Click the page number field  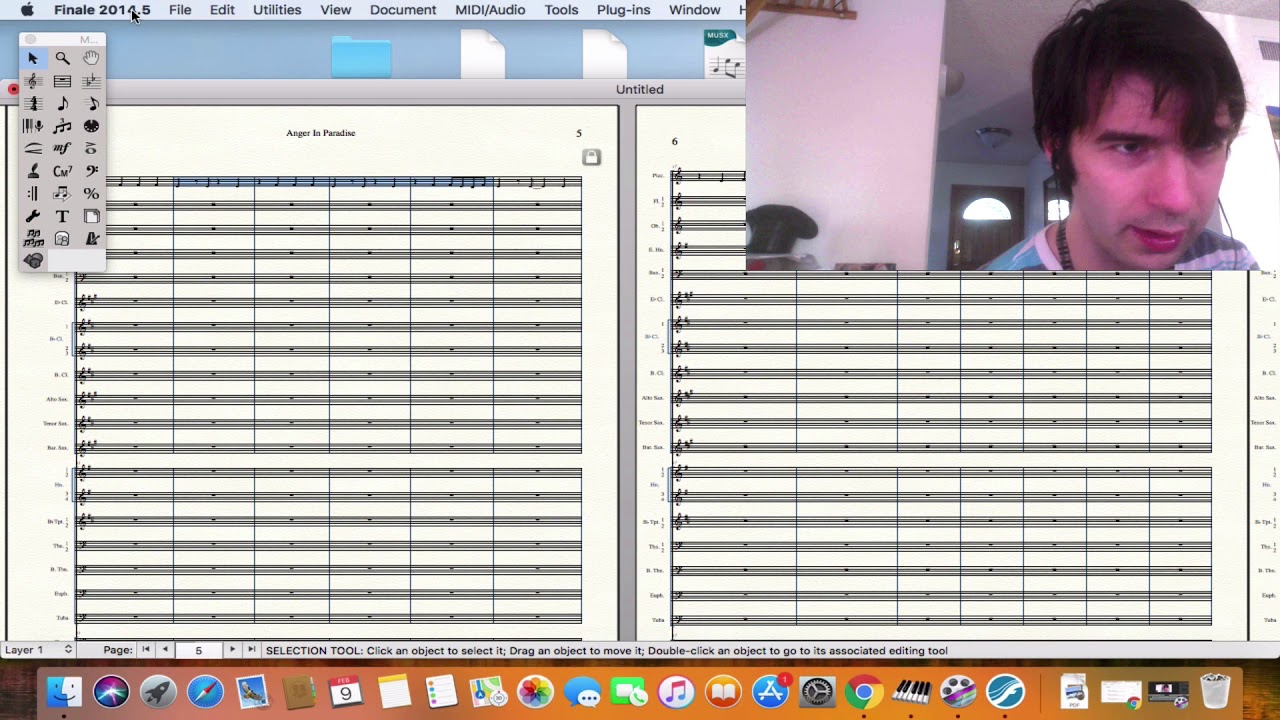point(198,650)
